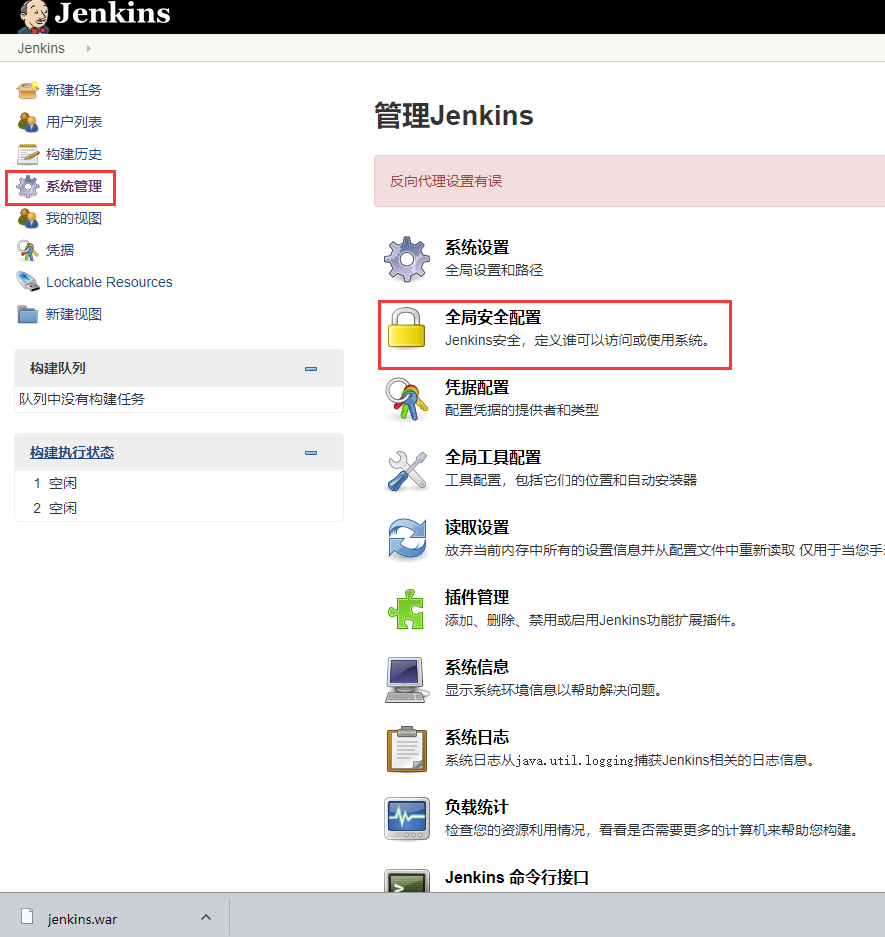Click the Jenkins title text in header

112,14
